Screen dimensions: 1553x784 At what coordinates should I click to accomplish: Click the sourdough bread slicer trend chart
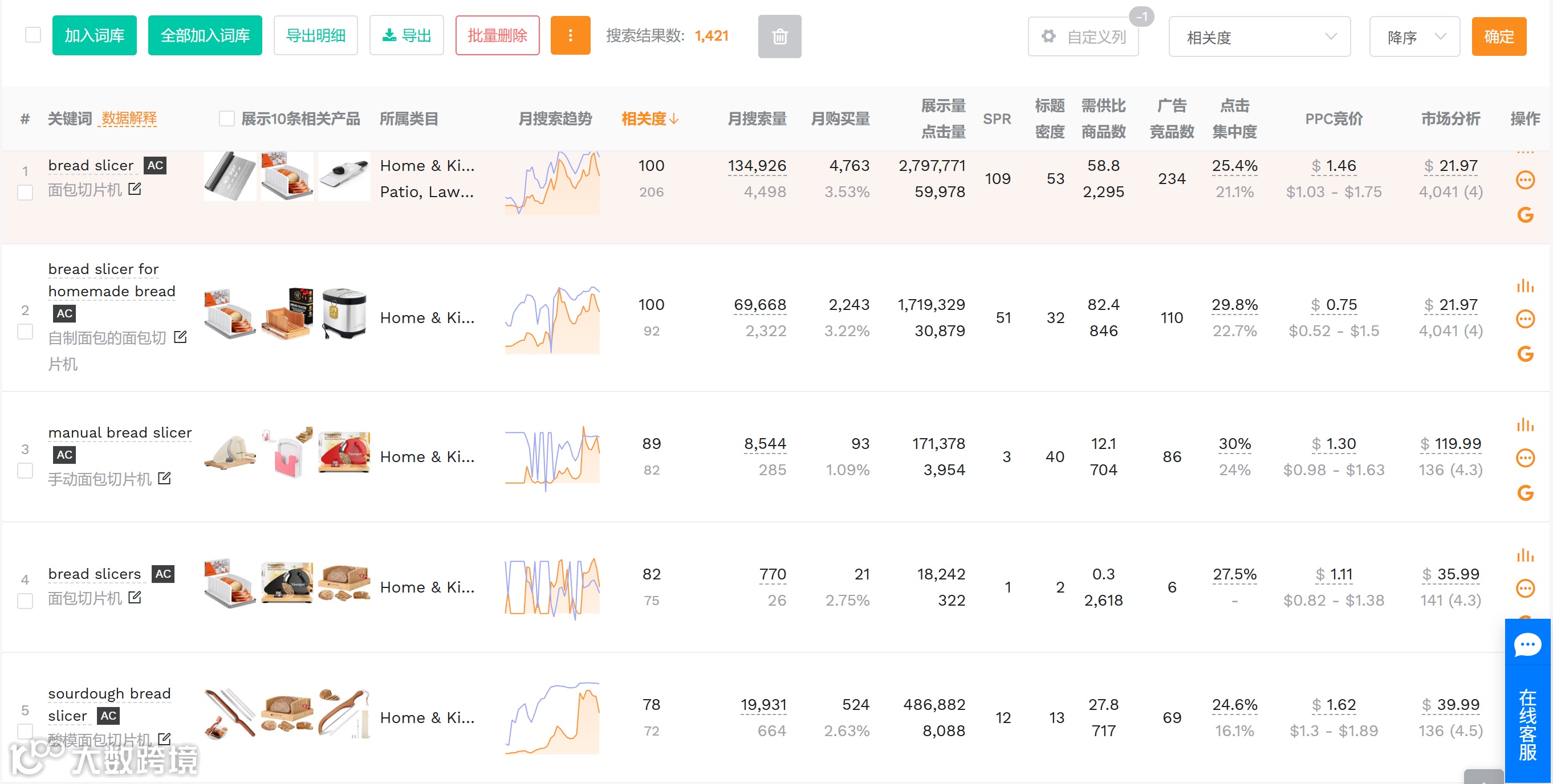(552, 717)
